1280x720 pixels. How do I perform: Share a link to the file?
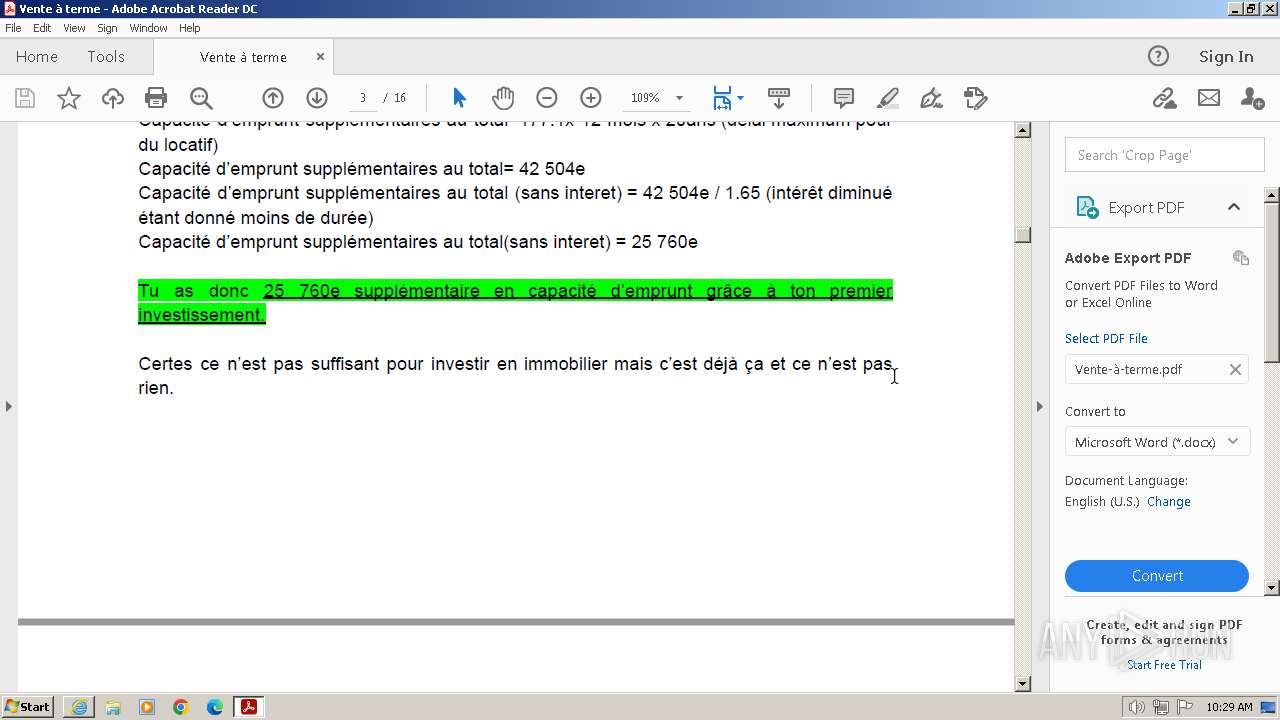[x=1164, y=98]
